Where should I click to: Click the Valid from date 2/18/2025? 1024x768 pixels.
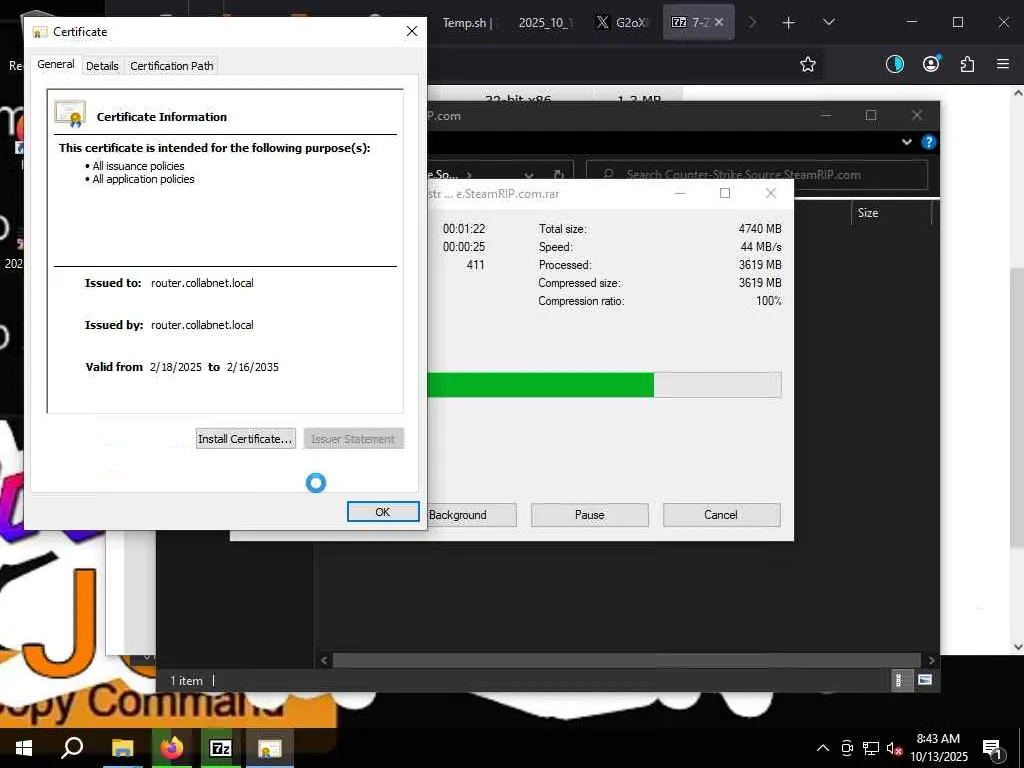coord(176,367)
